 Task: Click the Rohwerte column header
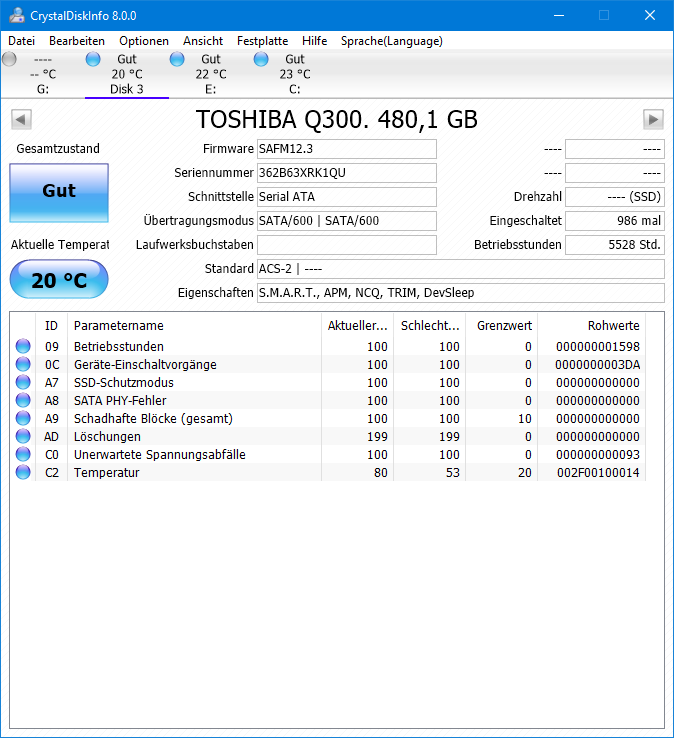coord(592,326)
